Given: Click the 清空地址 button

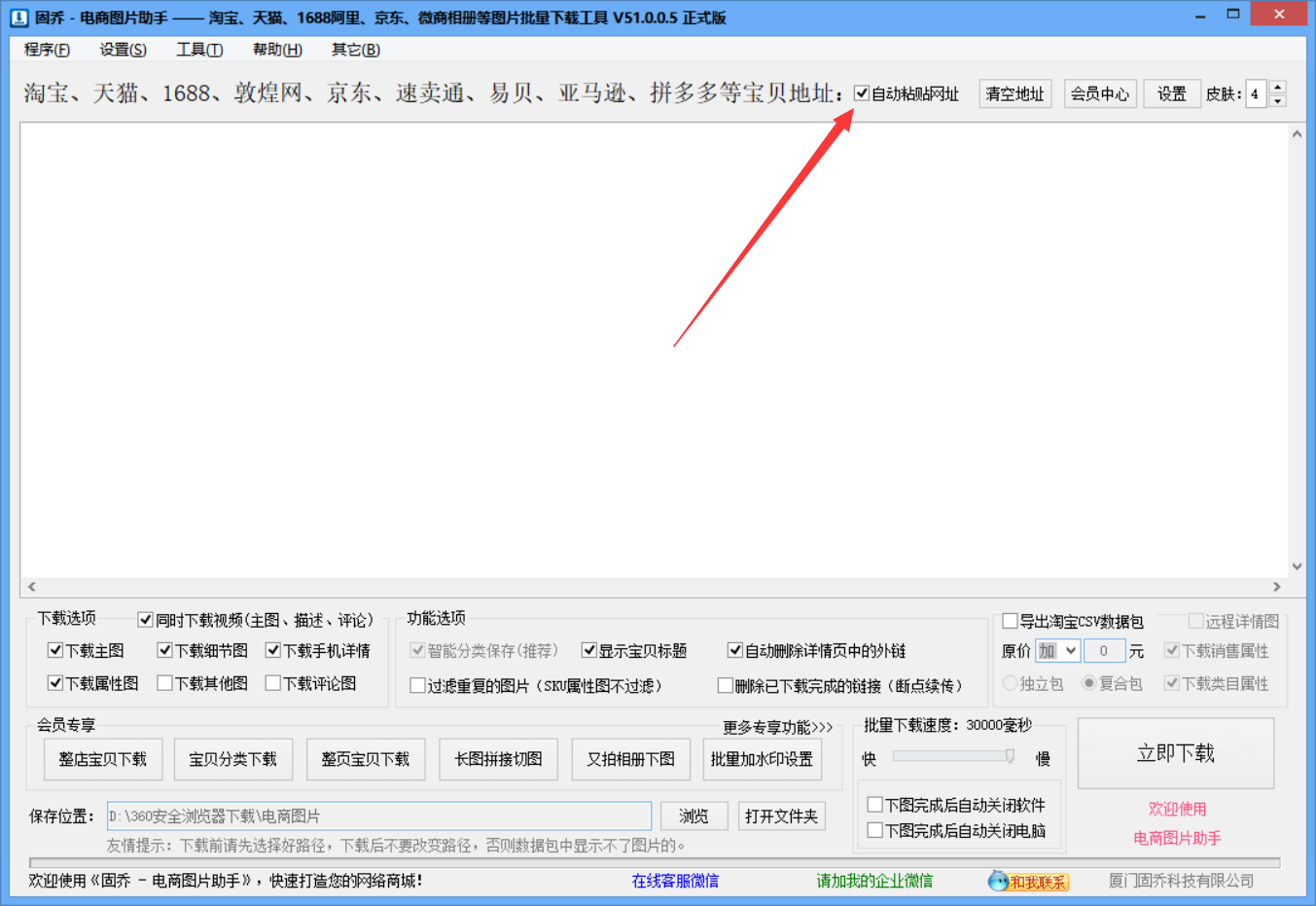Looking at the screenshot, I should point(1014,93).
